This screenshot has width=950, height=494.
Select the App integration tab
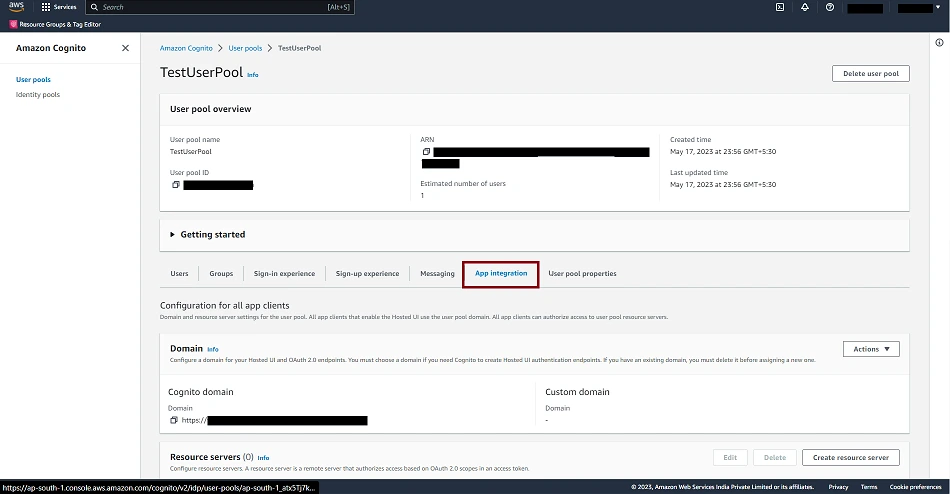pos(501,274)
